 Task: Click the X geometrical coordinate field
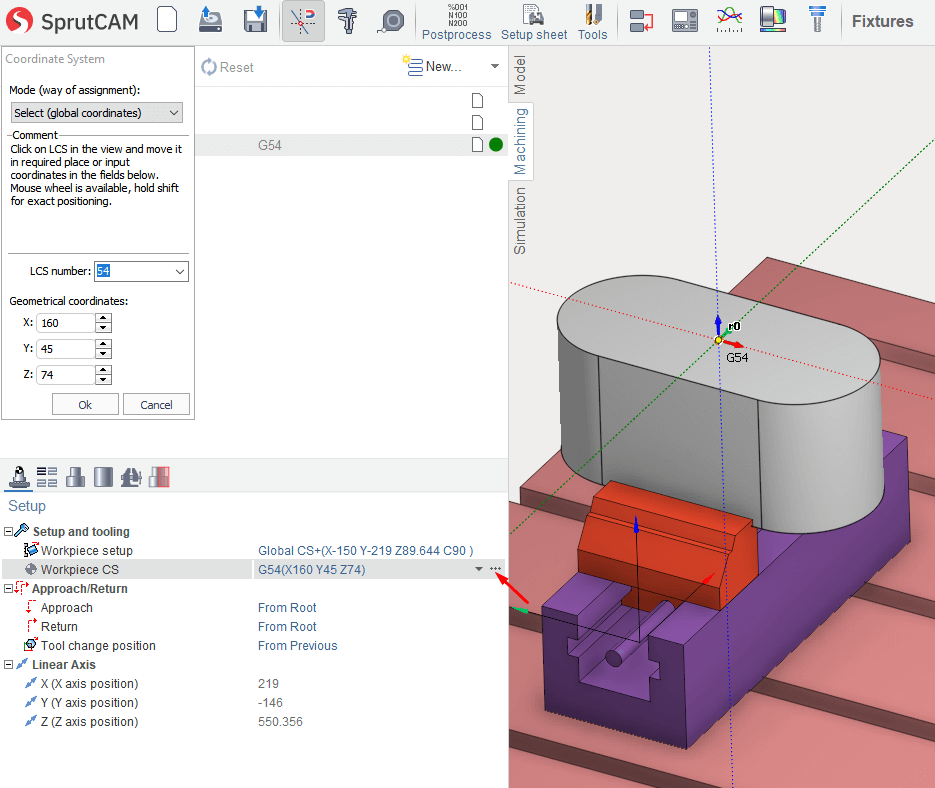65,323
